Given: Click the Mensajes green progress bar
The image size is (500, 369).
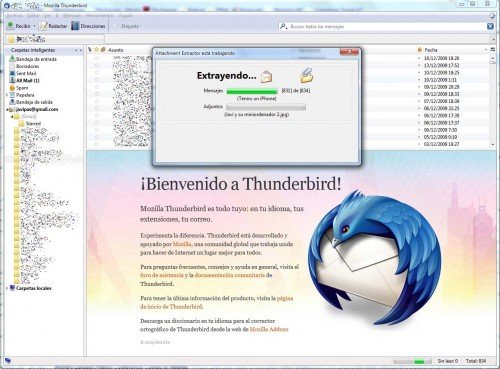Looking at the screenshot, I should (252, 91).
